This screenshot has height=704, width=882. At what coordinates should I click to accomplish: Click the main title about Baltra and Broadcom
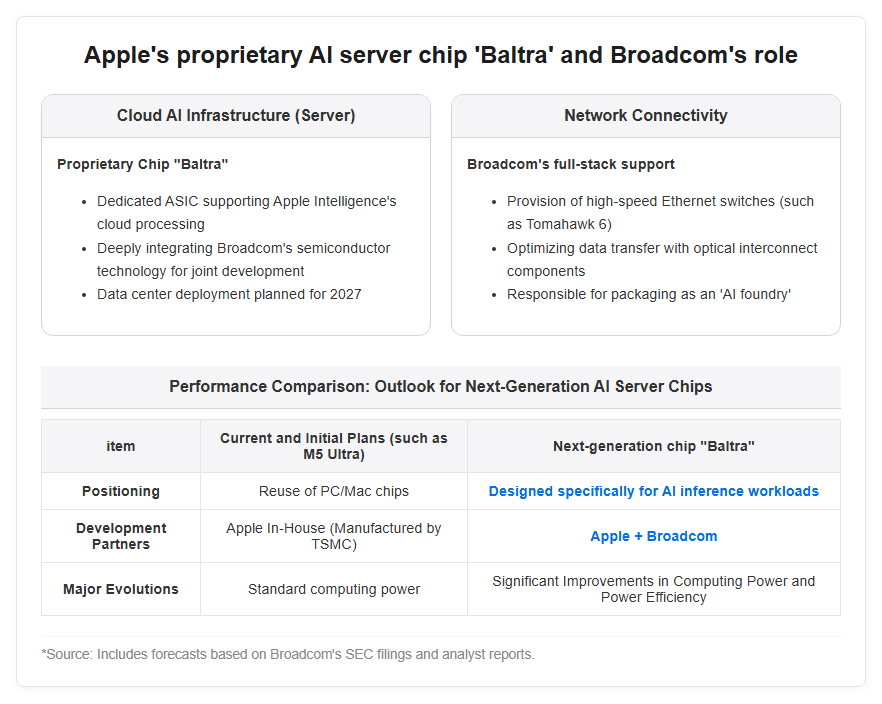click(x=440, y=55)
